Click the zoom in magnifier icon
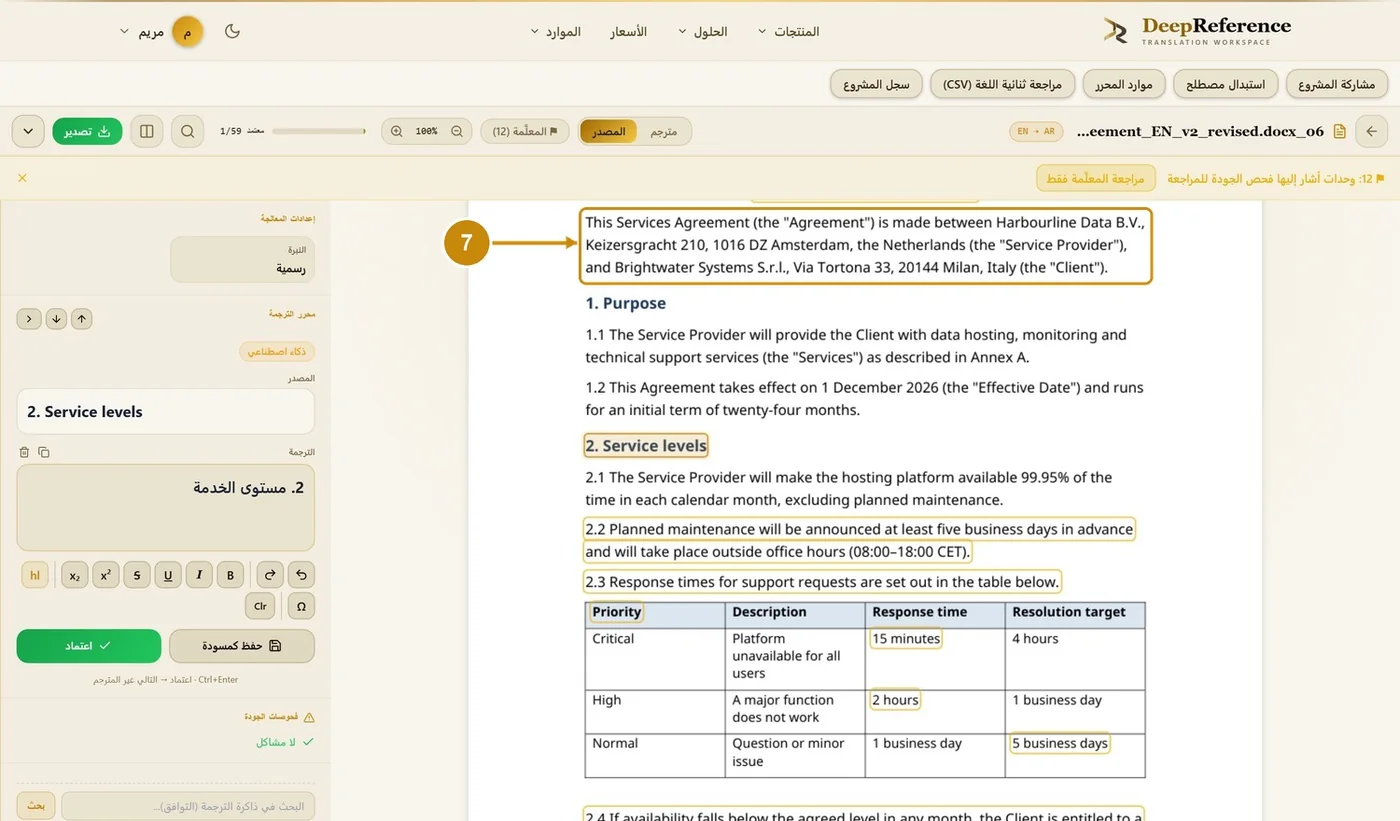The width and height of the screenshot is (1400, 821). pos(397,131)
